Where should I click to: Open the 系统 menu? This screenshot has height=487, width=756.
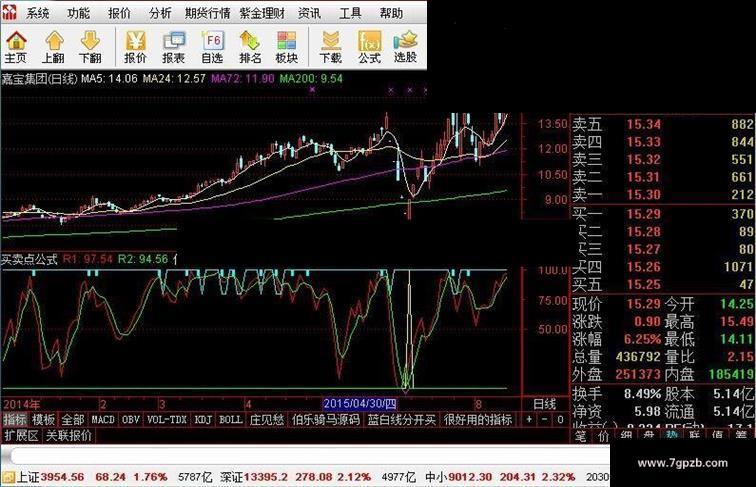click(38, 13)
